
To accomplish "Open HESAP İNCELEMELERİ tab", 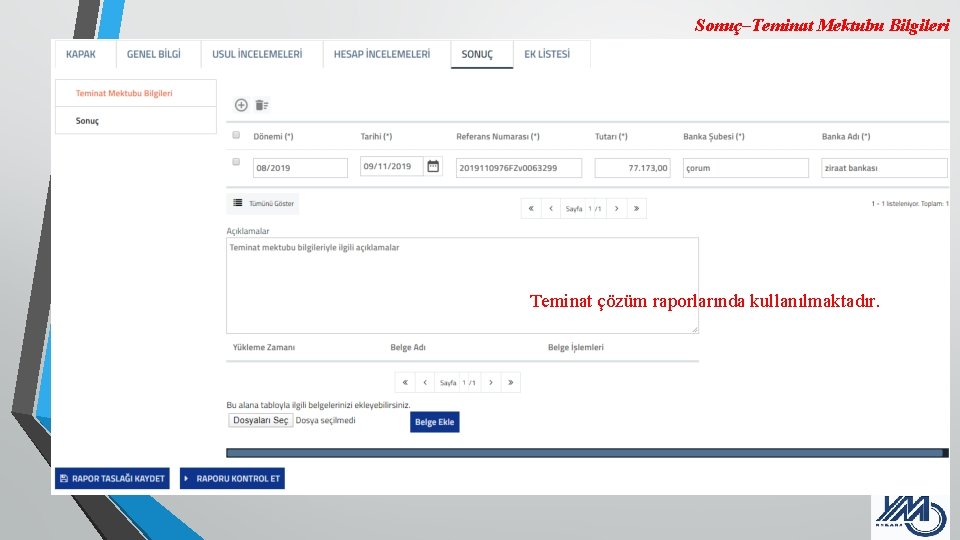I will point(382,54).
